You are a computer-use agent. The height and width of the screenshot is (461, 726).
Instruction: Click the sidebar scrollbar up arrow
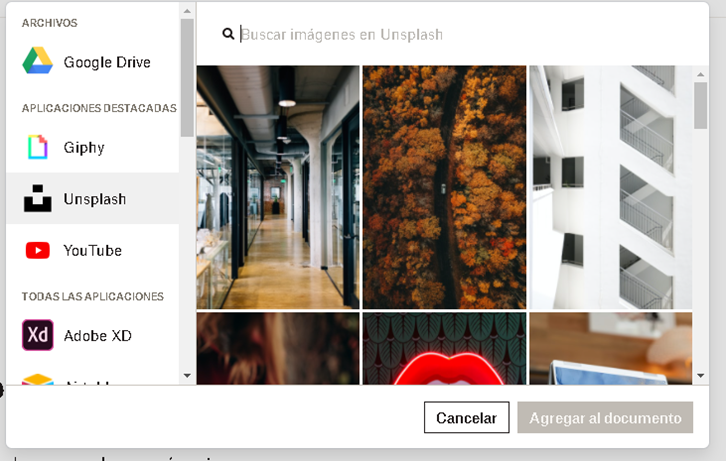coord(187,11)
